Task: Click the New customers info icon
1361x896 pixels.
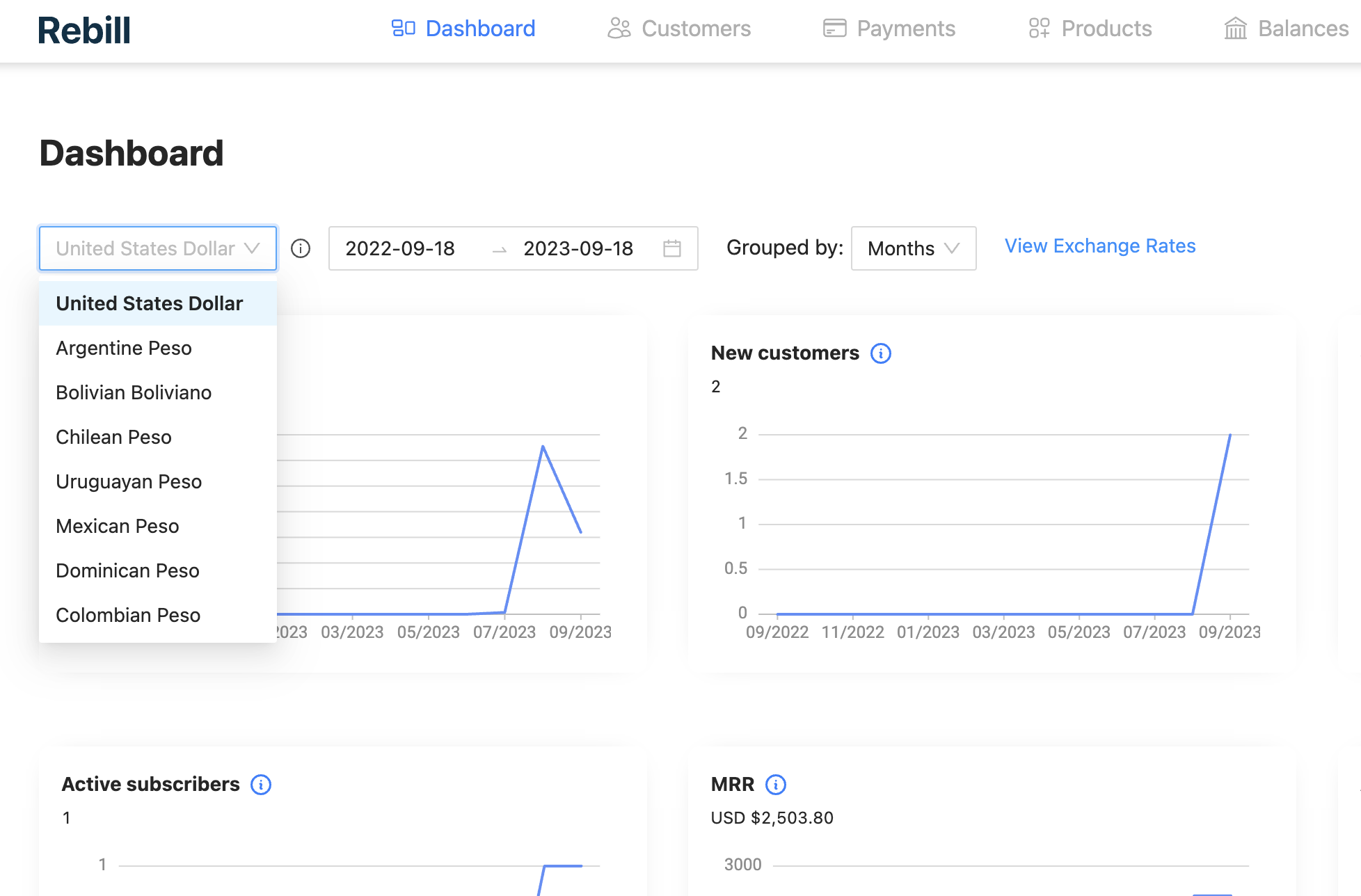Action: click(881, 353)
